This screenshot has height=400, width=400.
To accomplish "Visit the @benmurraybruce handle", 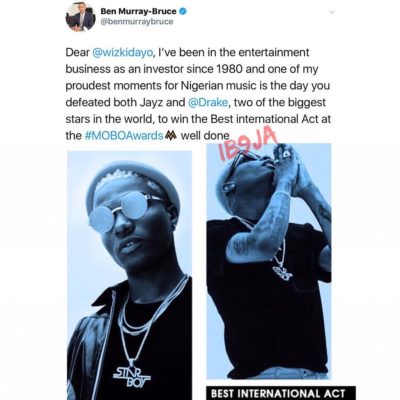I will (137, 22).
